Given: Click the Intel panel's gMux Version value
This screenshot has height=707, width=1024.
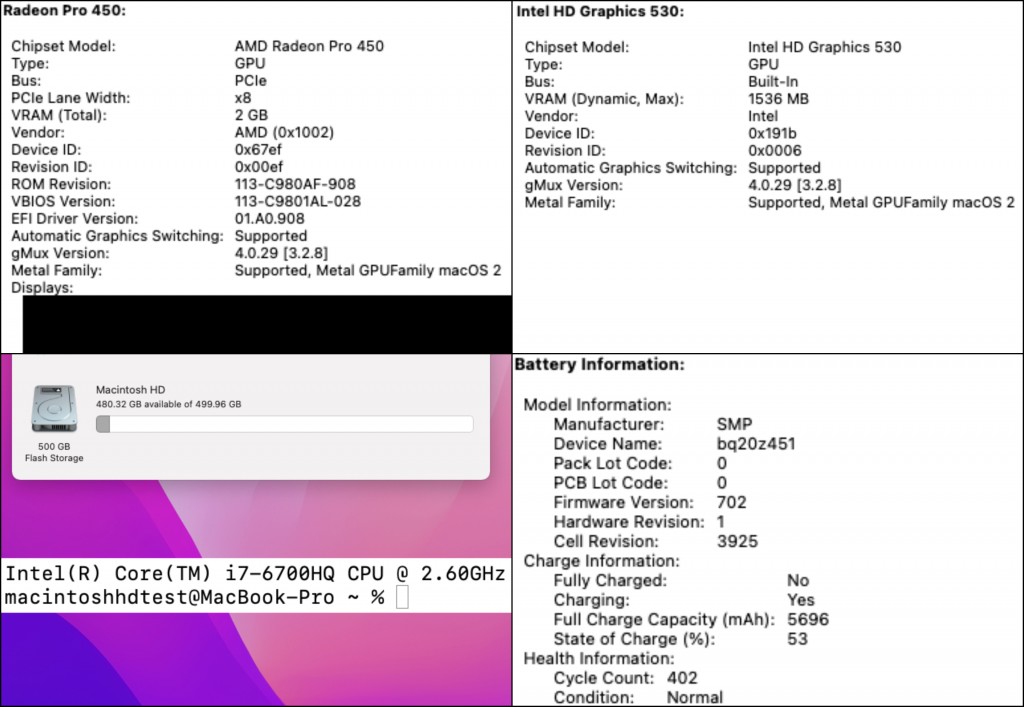Looking at the screenshot, I should coord(794,185).
